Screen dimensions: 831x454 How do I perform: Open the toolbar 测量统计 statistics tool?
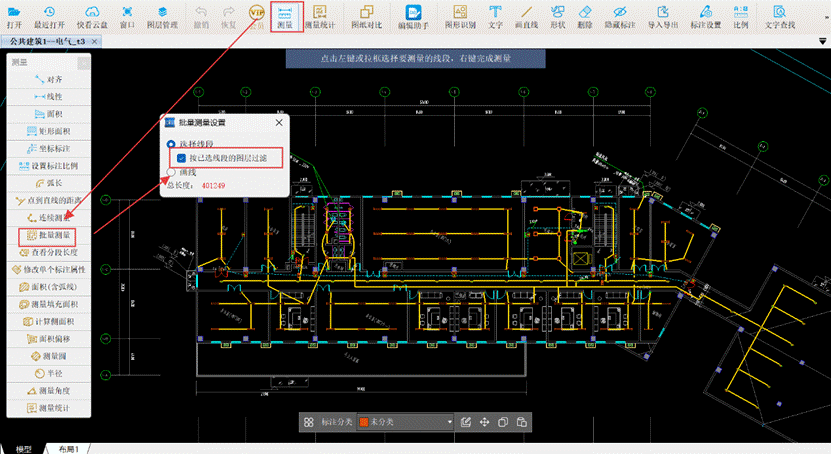point(320,17)
